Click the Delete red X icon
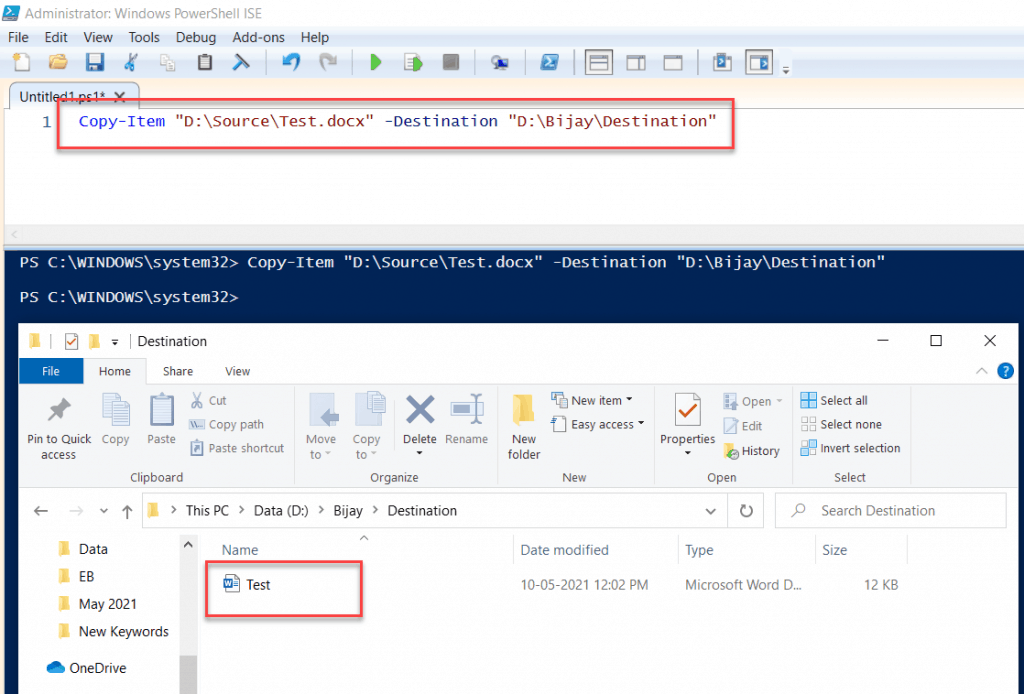This screenshot has width=1024, height=694. (x=420, y=411)
